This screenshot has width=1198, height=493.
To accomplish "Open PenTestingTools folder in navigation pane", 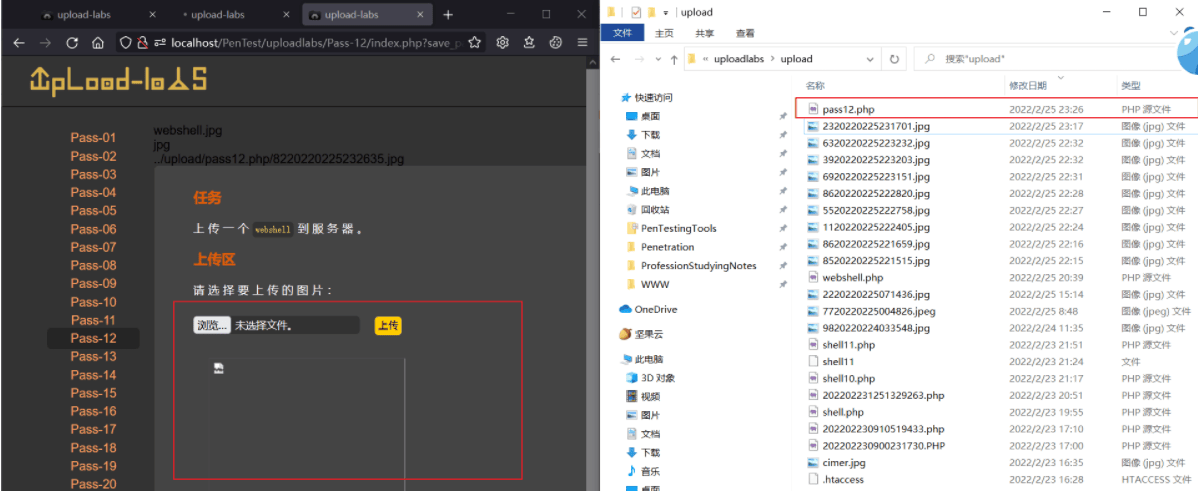I will click(678, 228).
